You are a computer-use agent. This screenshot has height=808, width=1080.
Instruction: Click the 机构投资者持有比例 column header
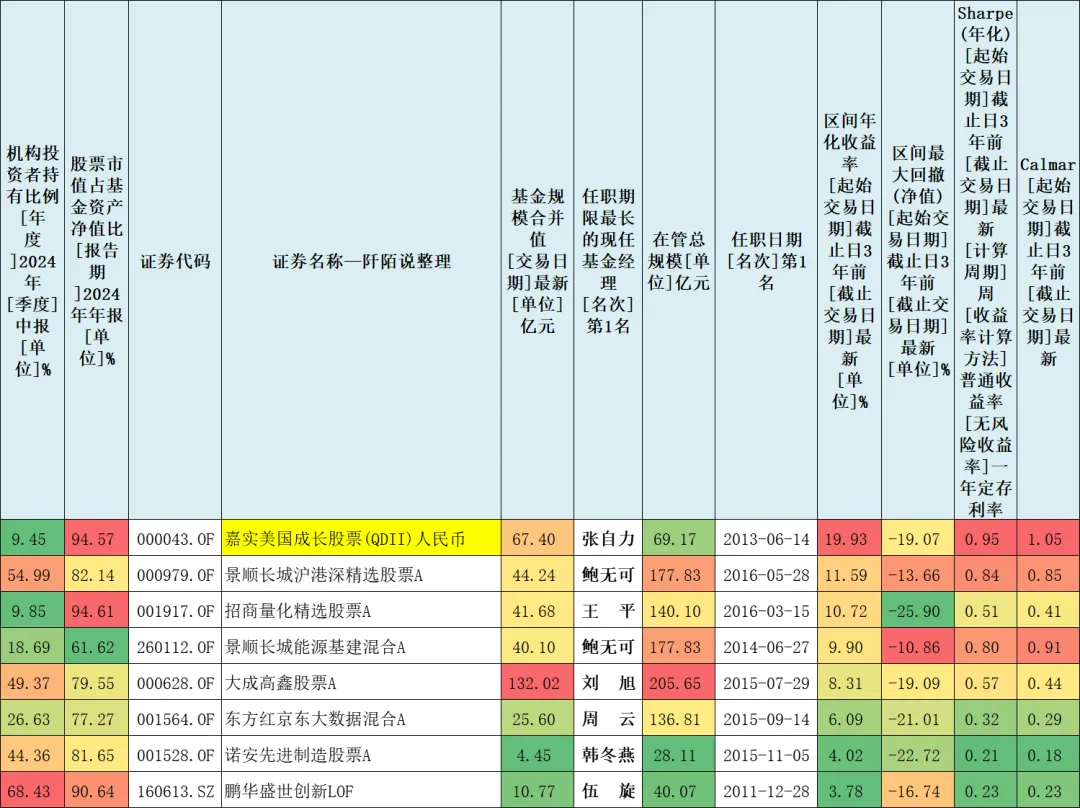32,261
